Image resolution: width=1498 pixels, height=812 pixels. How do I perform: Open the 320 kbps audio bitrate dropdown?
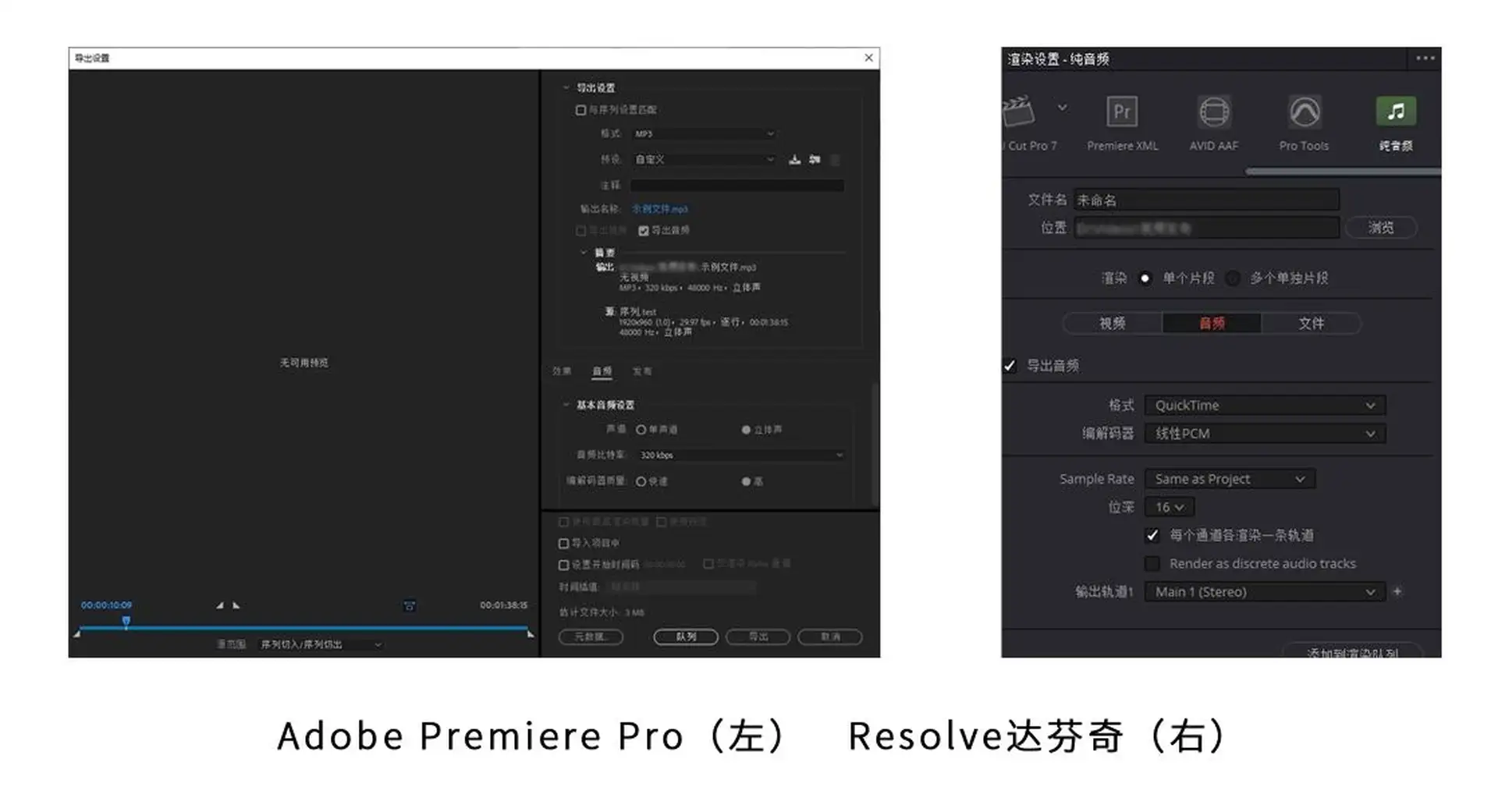[741, 455]
